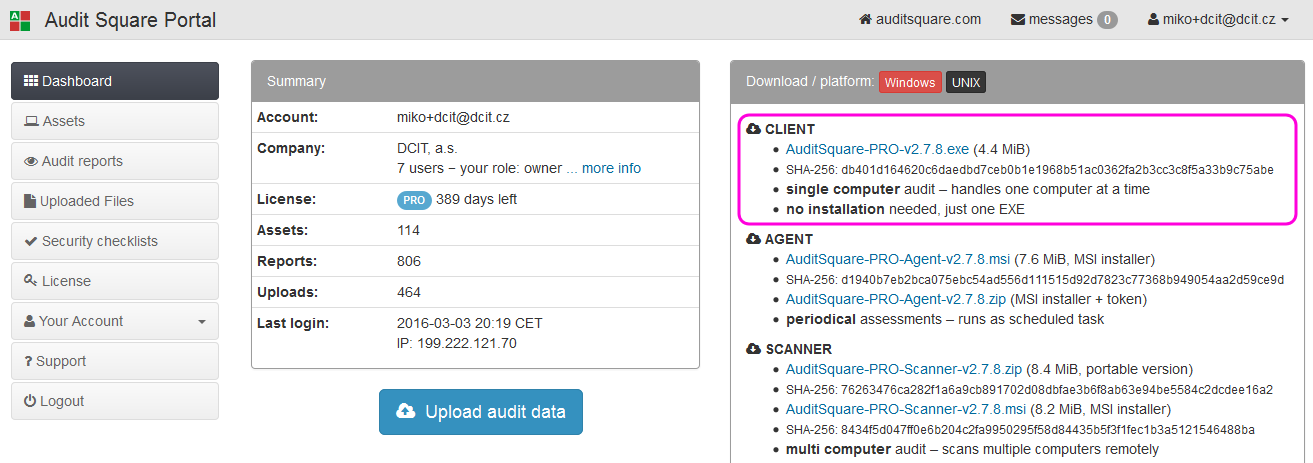This screenshot has width=1313, height=463.
Task: Click the Summary panel header
Action: click(475, 81)
